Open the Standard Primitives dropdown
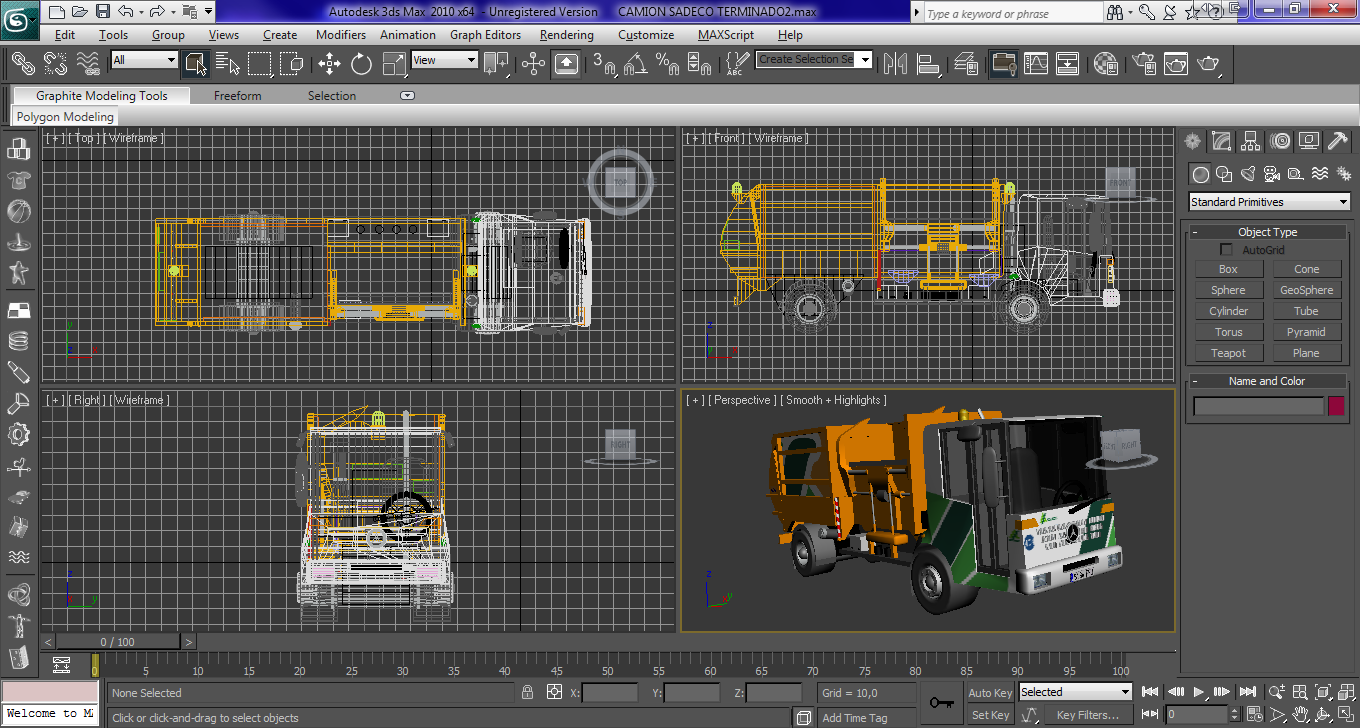The image size is (1360, 728). point(1269,202)
